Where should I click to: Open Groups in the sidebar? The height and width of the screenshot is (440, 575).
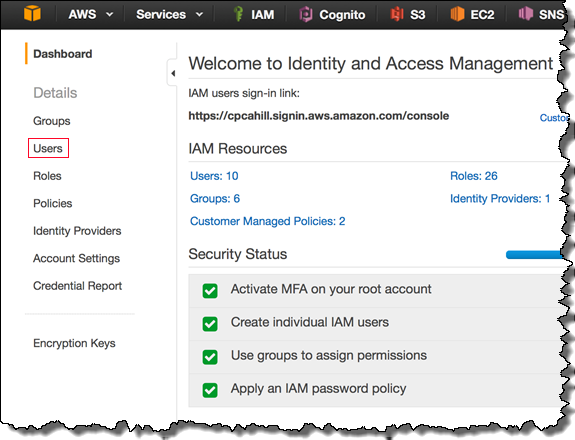pos(52,121)
